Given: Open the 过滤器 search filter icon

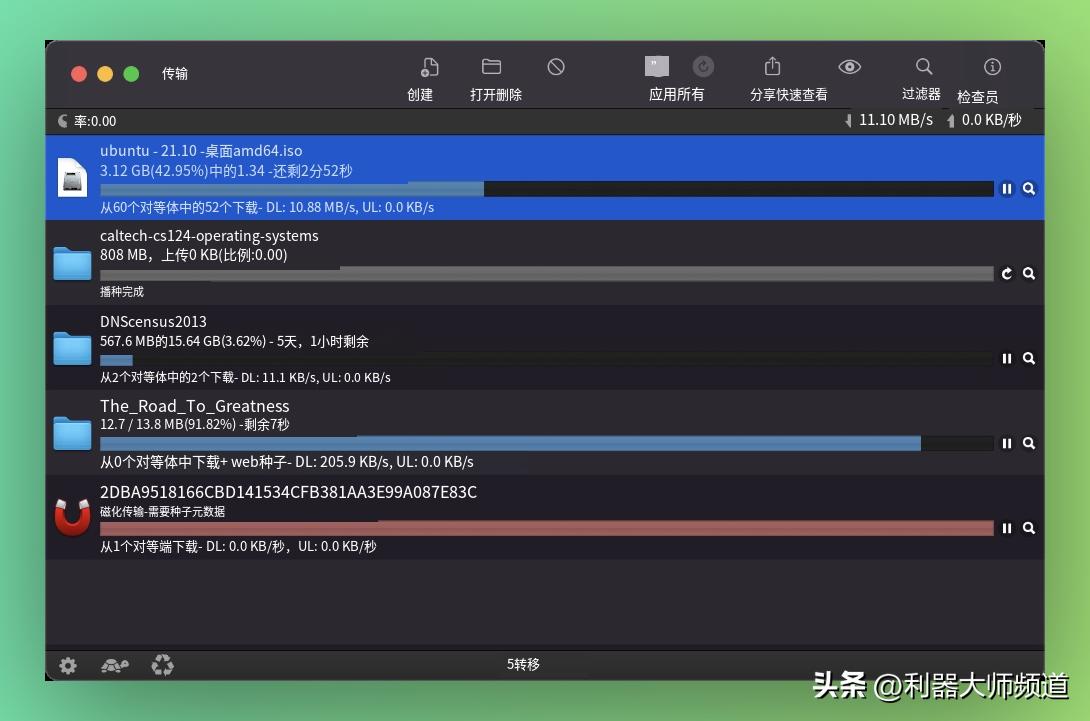Looking at the screenshot, I should coord(922,67).
